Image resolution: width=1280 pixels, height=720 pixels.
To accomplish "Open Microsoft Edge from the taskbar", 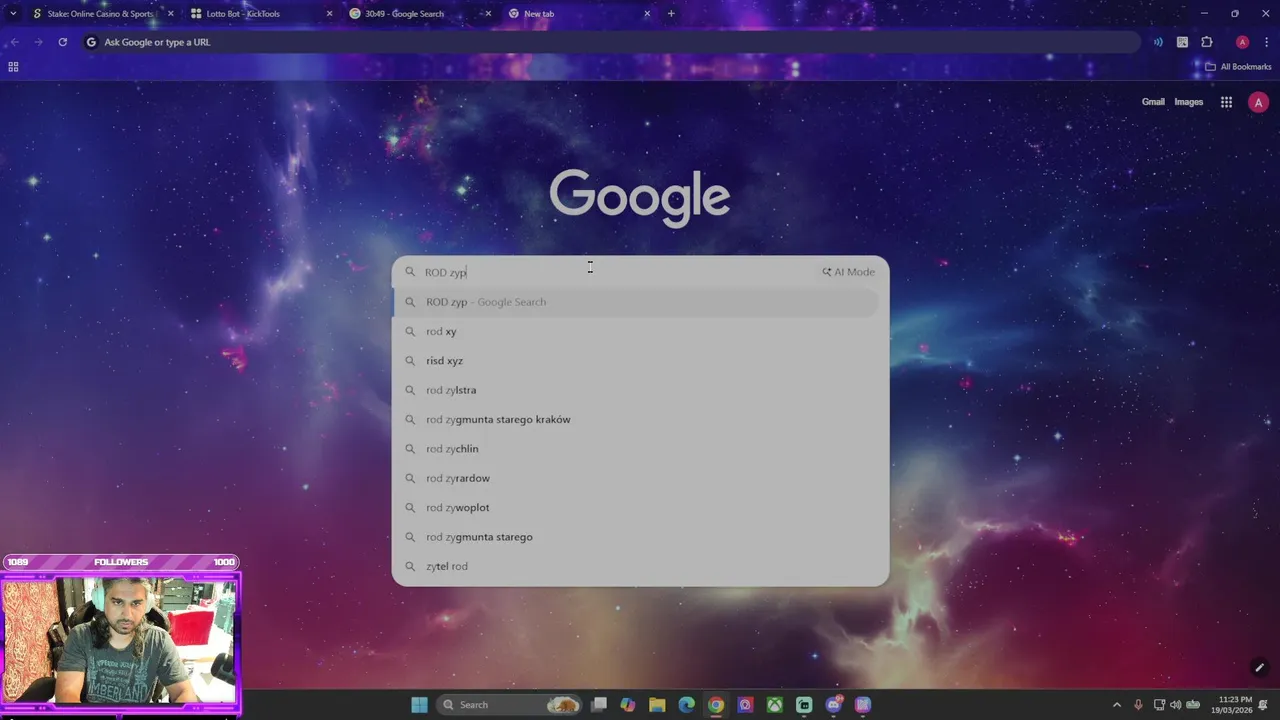I will pos(686,705).
